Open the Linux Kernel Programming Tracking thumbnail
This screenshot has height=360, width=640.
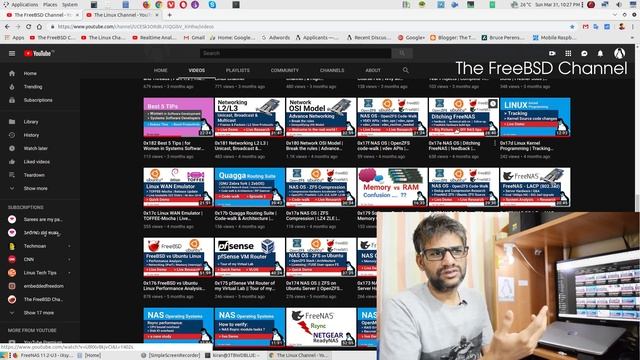[x=535, y=117]
